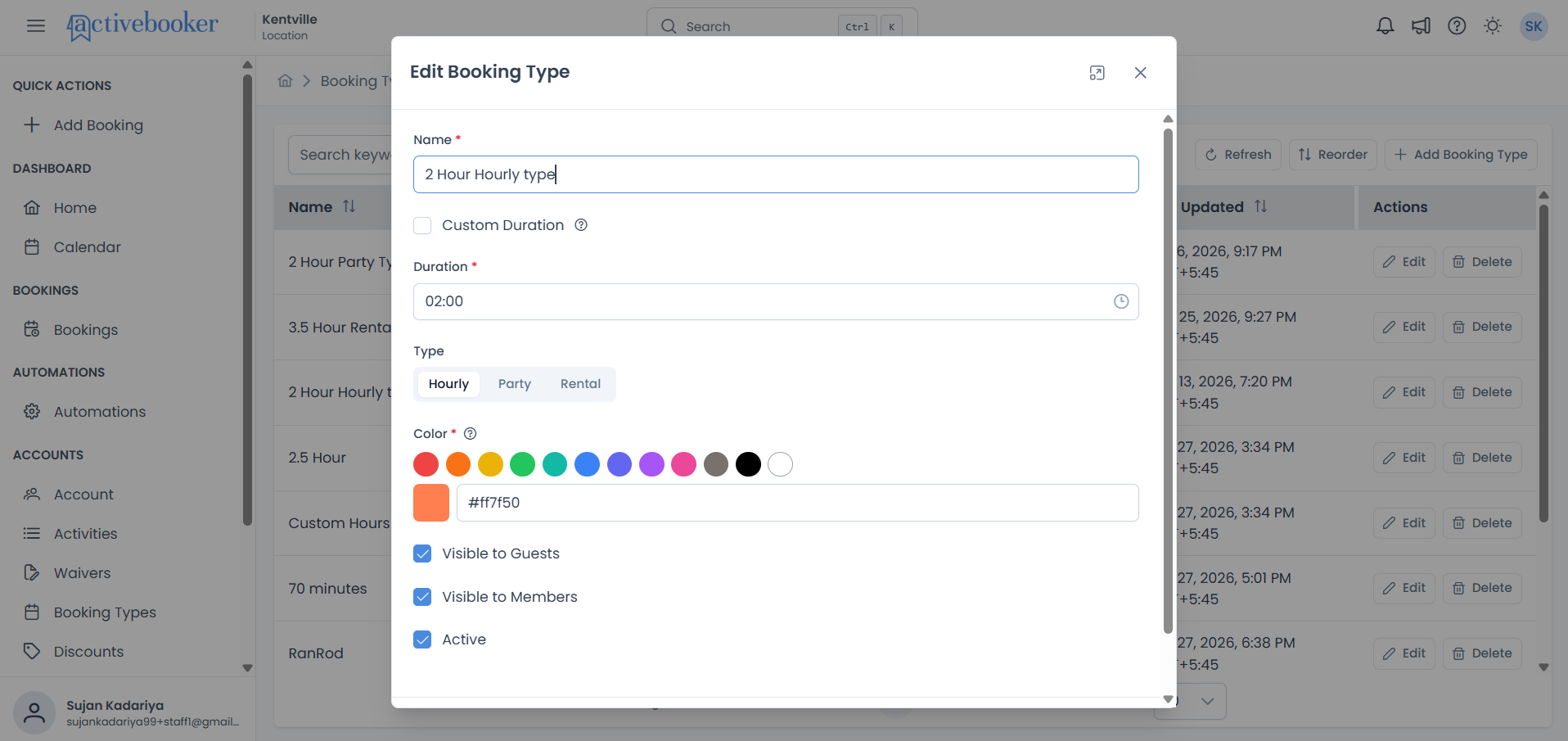Click the hex color code field
This screenshot has width=1568, height=741.
798,503
